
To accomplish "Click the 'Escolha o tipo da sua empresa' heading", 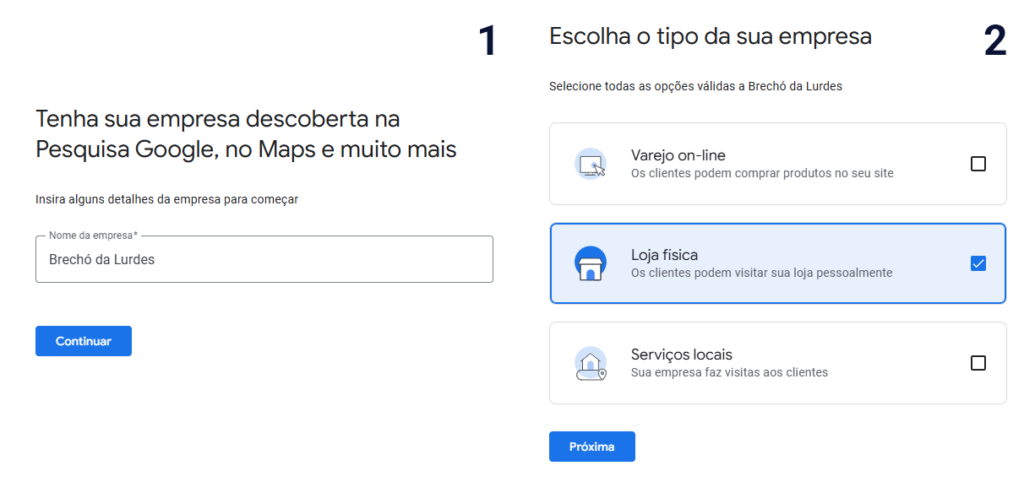I will [711, 37].
